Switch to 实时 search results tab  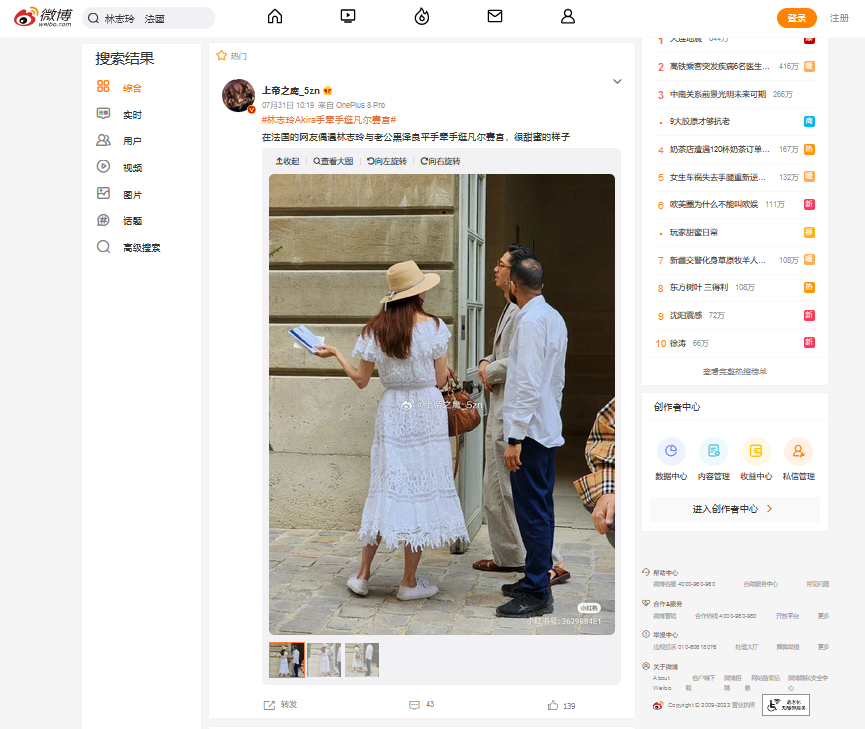[x=131, y=115]
